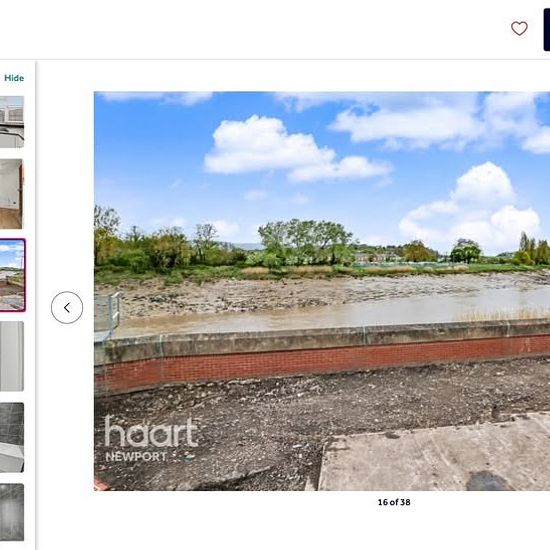Click the haart Newport watermark logo
The height and width of the screenshot is (550, 550).
point(152,438)
